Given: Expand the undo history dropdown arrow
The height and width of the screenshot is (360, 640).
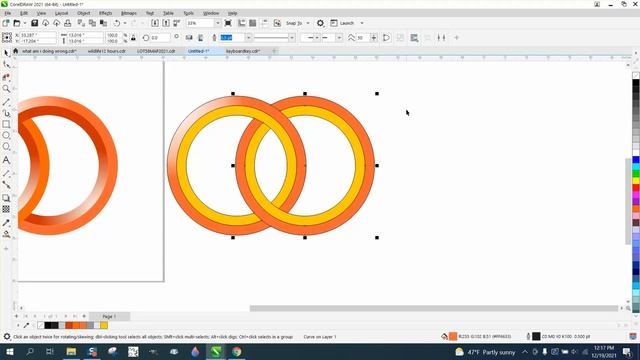Looking at the screenshot, I should point(124,23).
